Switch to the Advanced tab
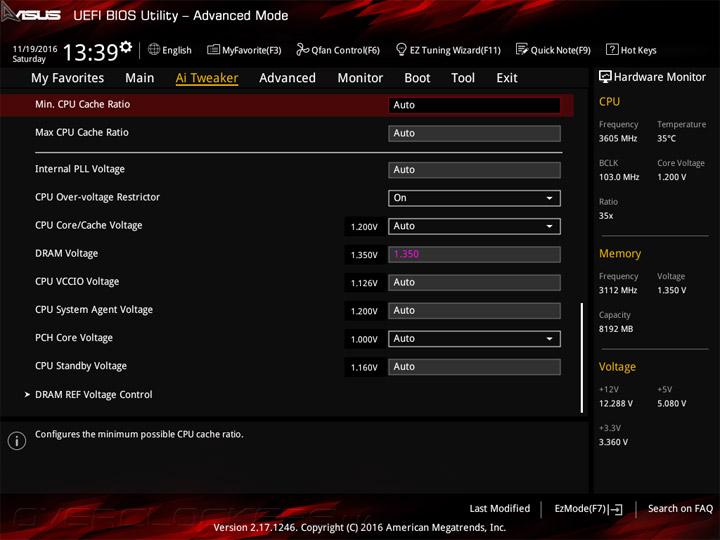The image size is (720, 540). (287, 78)
